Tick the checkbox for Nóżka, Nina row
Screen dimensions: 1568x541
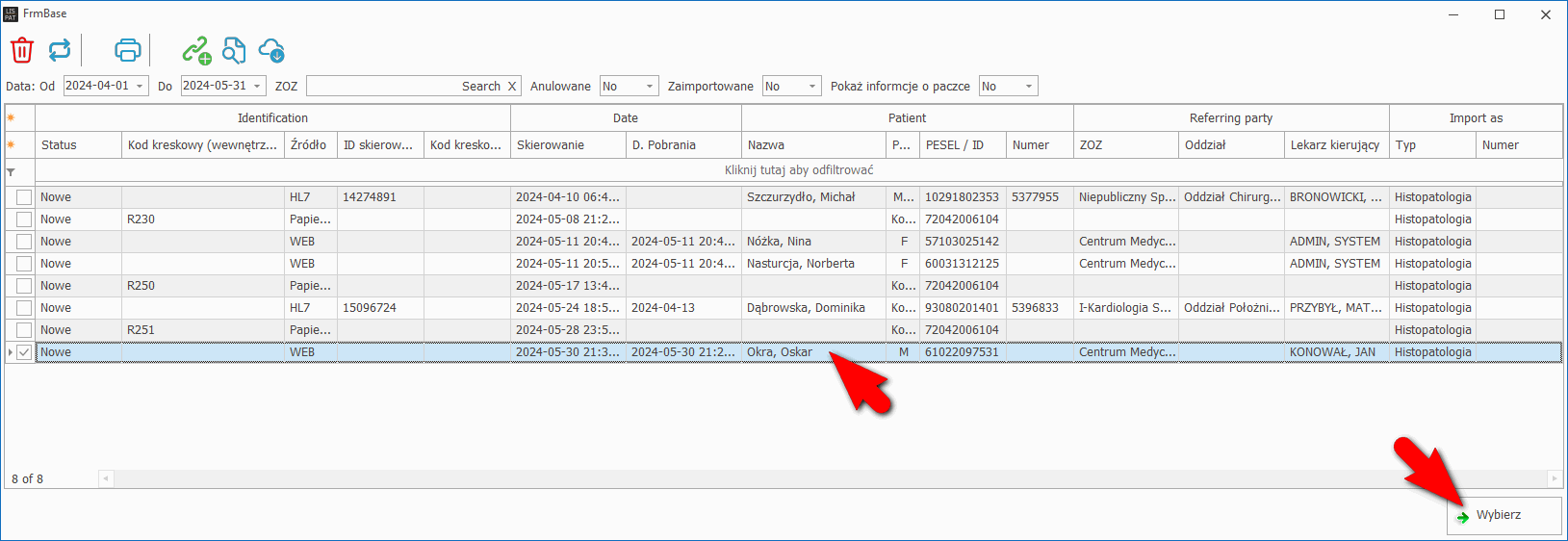[24, 242]
